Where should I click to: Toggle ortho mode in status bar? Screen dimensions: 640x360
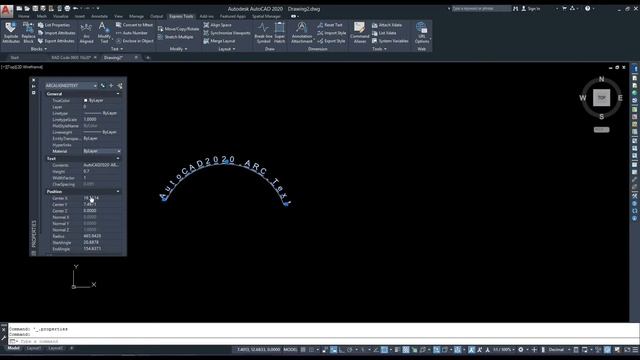click(341, 350)
